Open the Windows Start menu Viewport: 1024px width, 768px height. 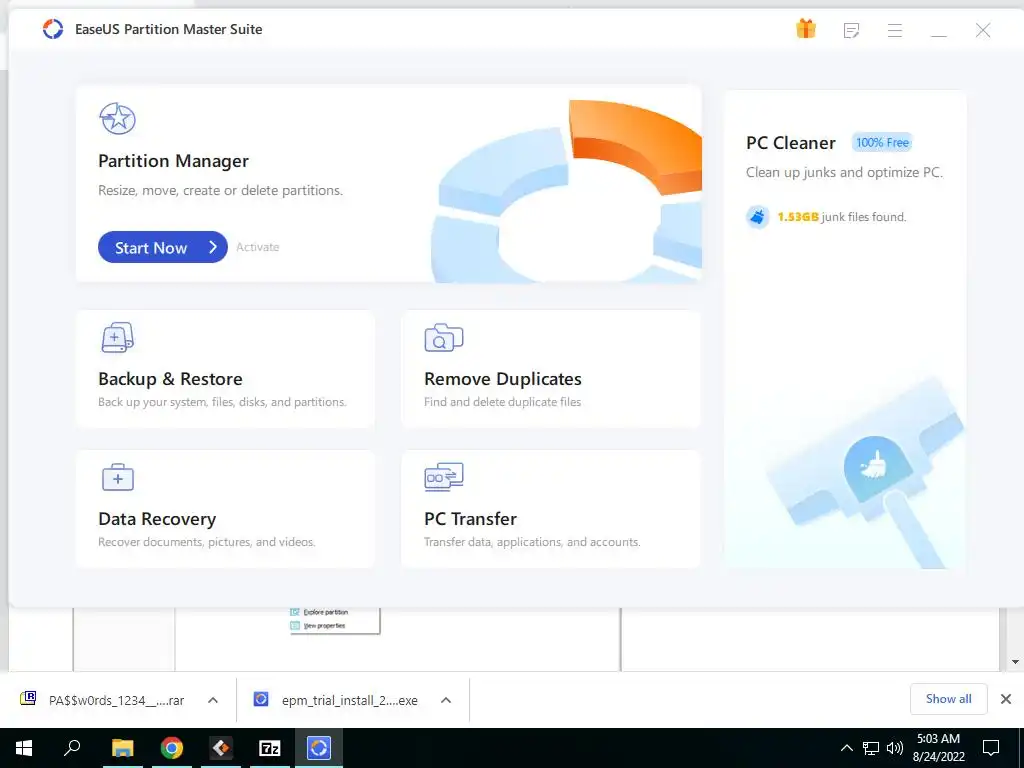pos(24,748)
